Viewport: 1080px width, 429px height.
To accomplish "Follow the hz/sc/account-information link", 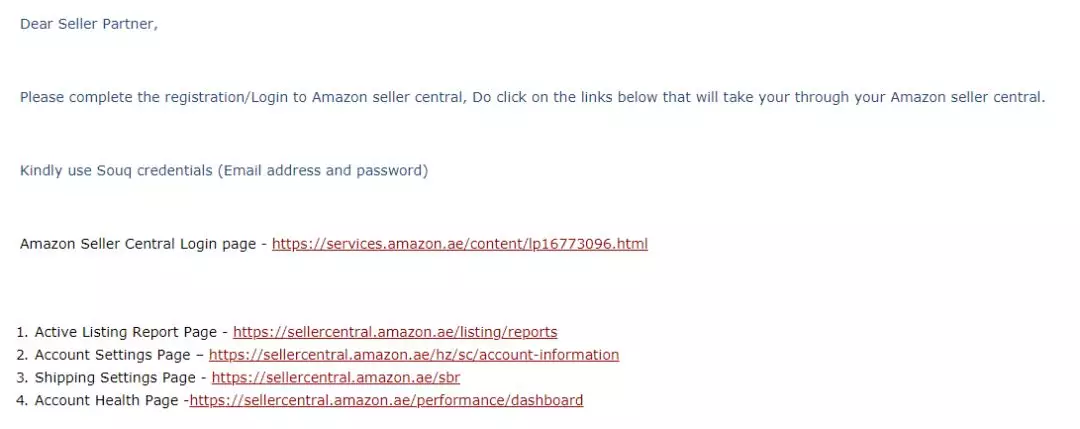I will tap(414, 355).
